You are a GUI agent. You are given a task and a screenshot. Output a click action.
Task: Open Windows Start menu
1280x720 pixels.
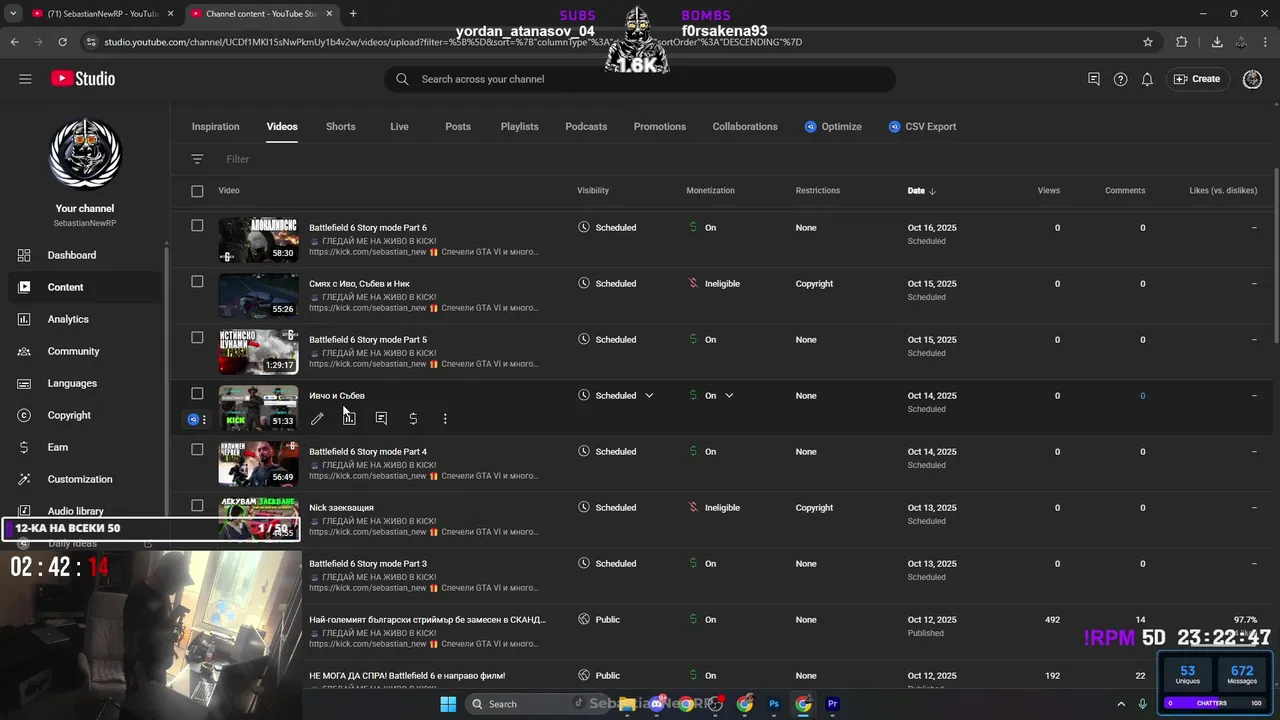[x=448, y=704]
